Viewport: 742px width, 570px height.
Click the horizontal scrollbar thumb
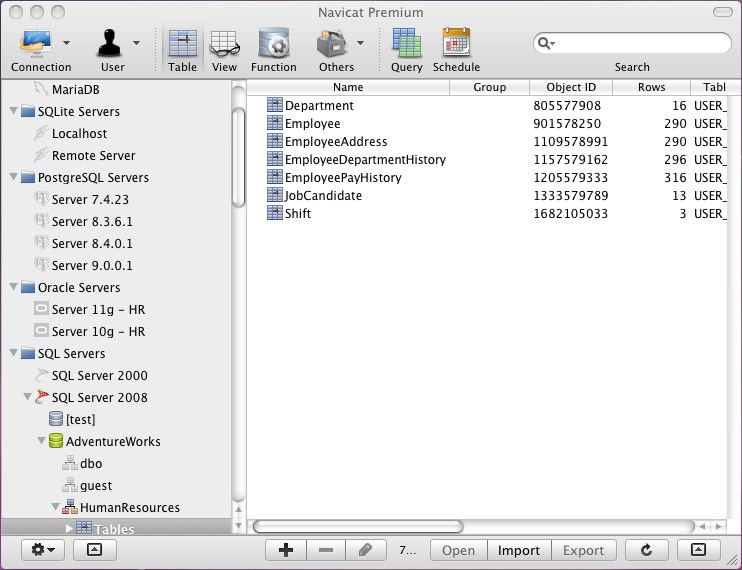point(358,526)
